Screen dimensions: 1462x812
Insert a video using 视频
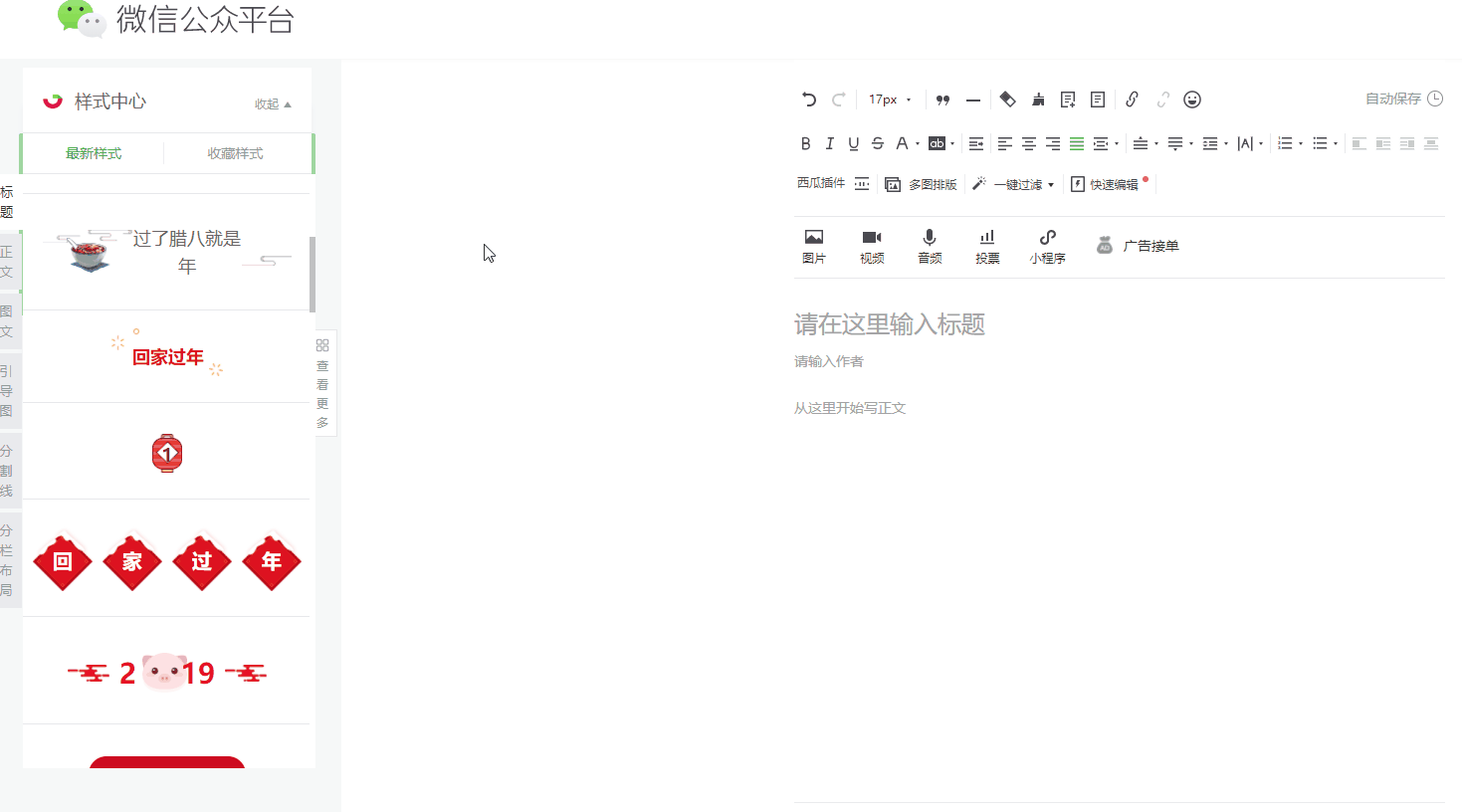872,246
